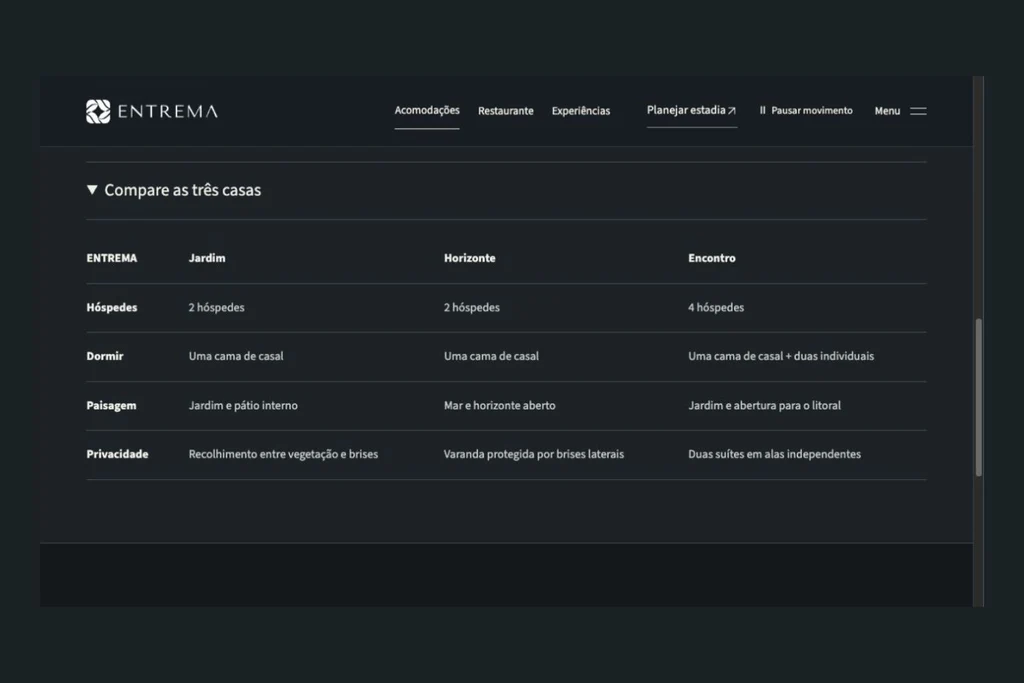This screenshot has width=1024, height=683.
Task: Click Jardim e abertura para o litoral
Action: tap(765, 405)
